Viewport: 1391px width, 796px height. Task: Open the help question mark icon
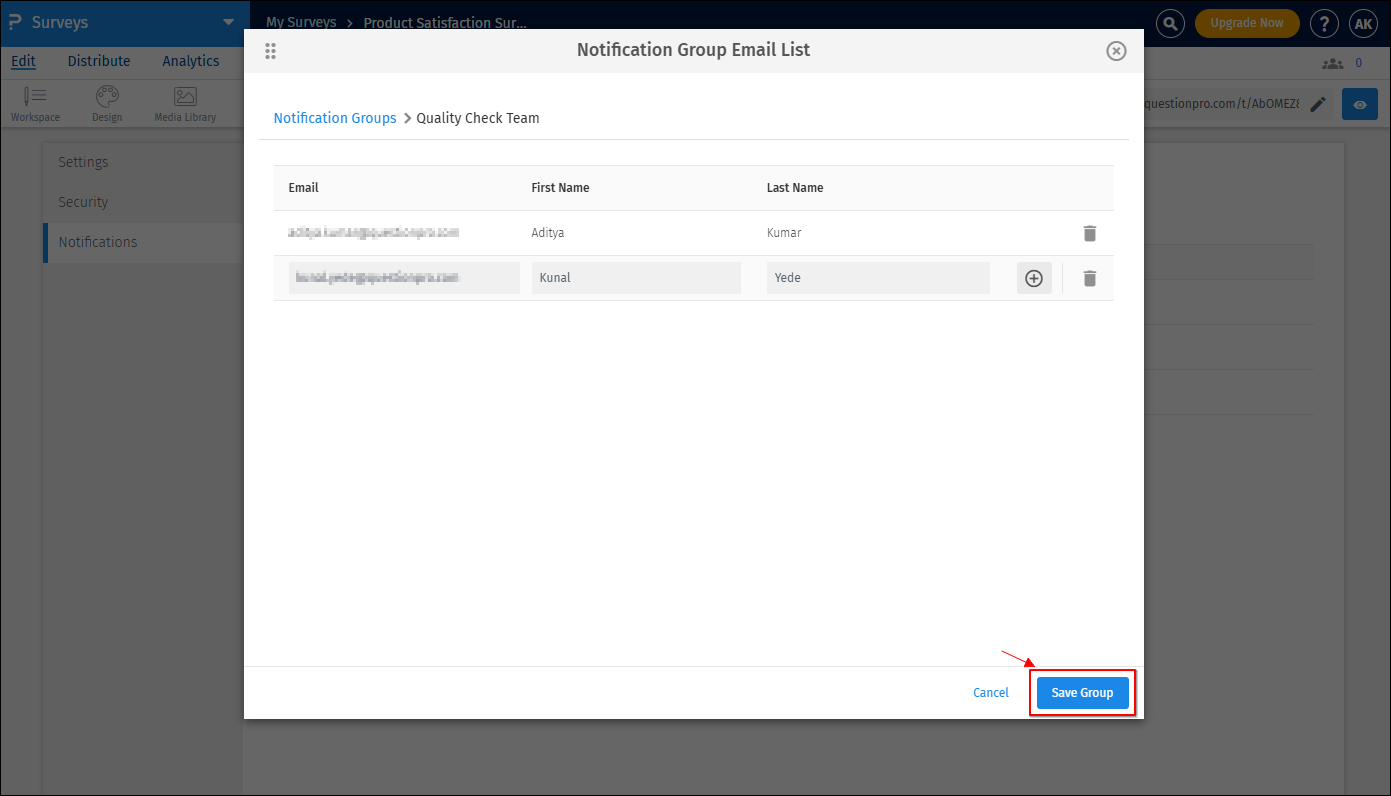pyautogui.click(x=1324, y=23)
